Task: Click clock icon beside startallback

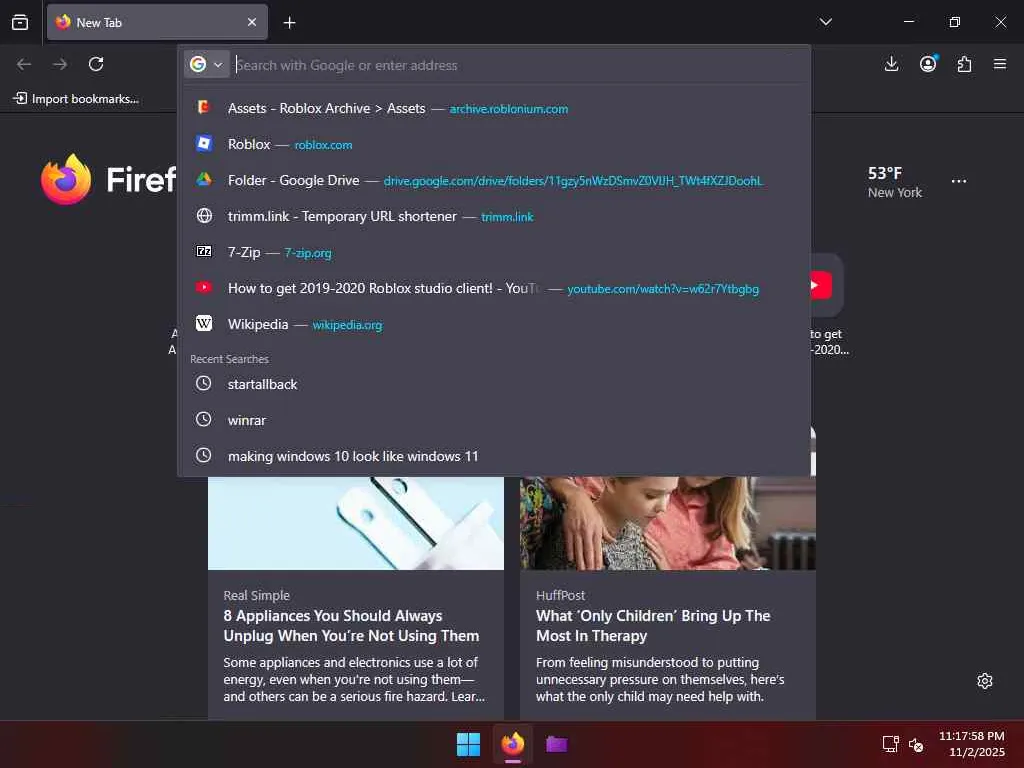Action: point(204,383)
